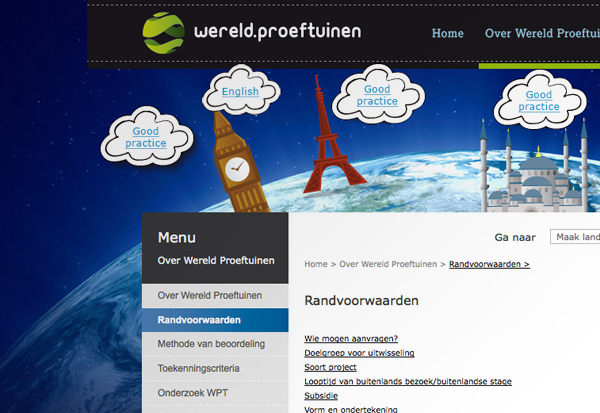Viewport: 600px width, 413px height.
Task: Follow the Vorm en ondertekening link
Action: click(351, 409)
